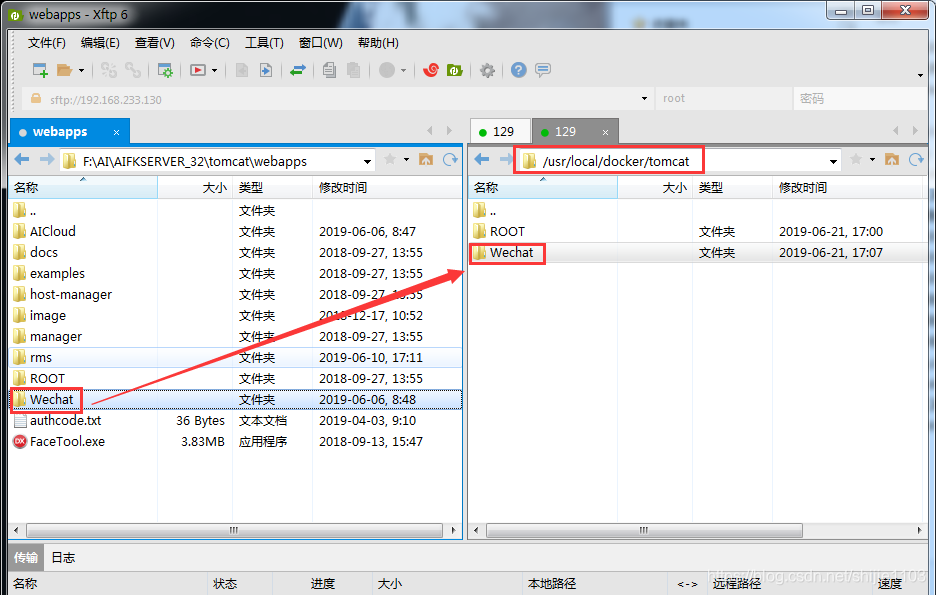Expand the address bar dropdown arrow
936x595 pixels.
(644, 98)
